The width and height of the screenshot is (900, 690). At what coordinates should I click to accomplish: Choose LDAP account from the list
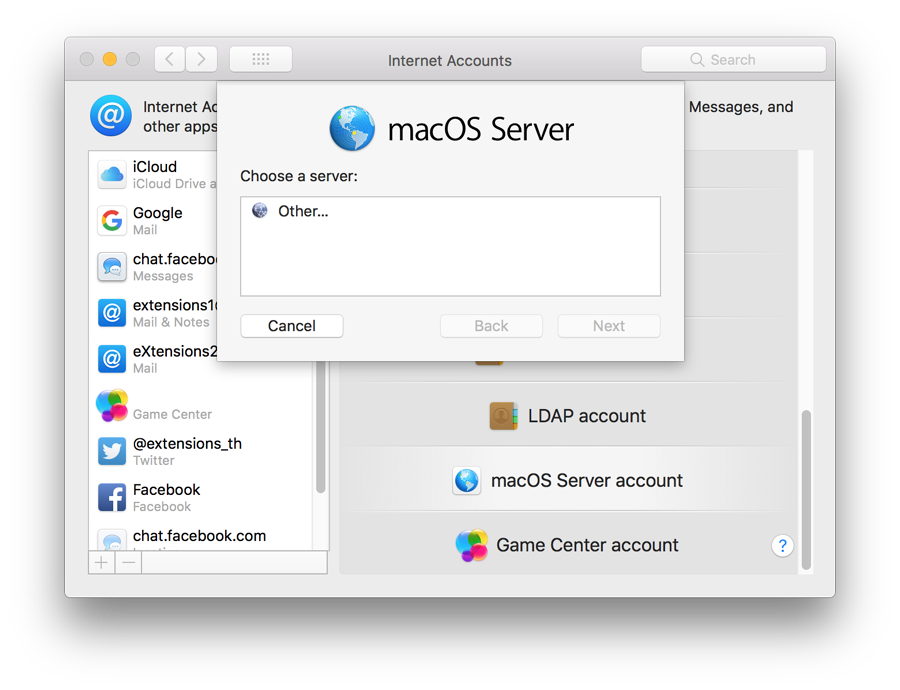tap(568, 416)
